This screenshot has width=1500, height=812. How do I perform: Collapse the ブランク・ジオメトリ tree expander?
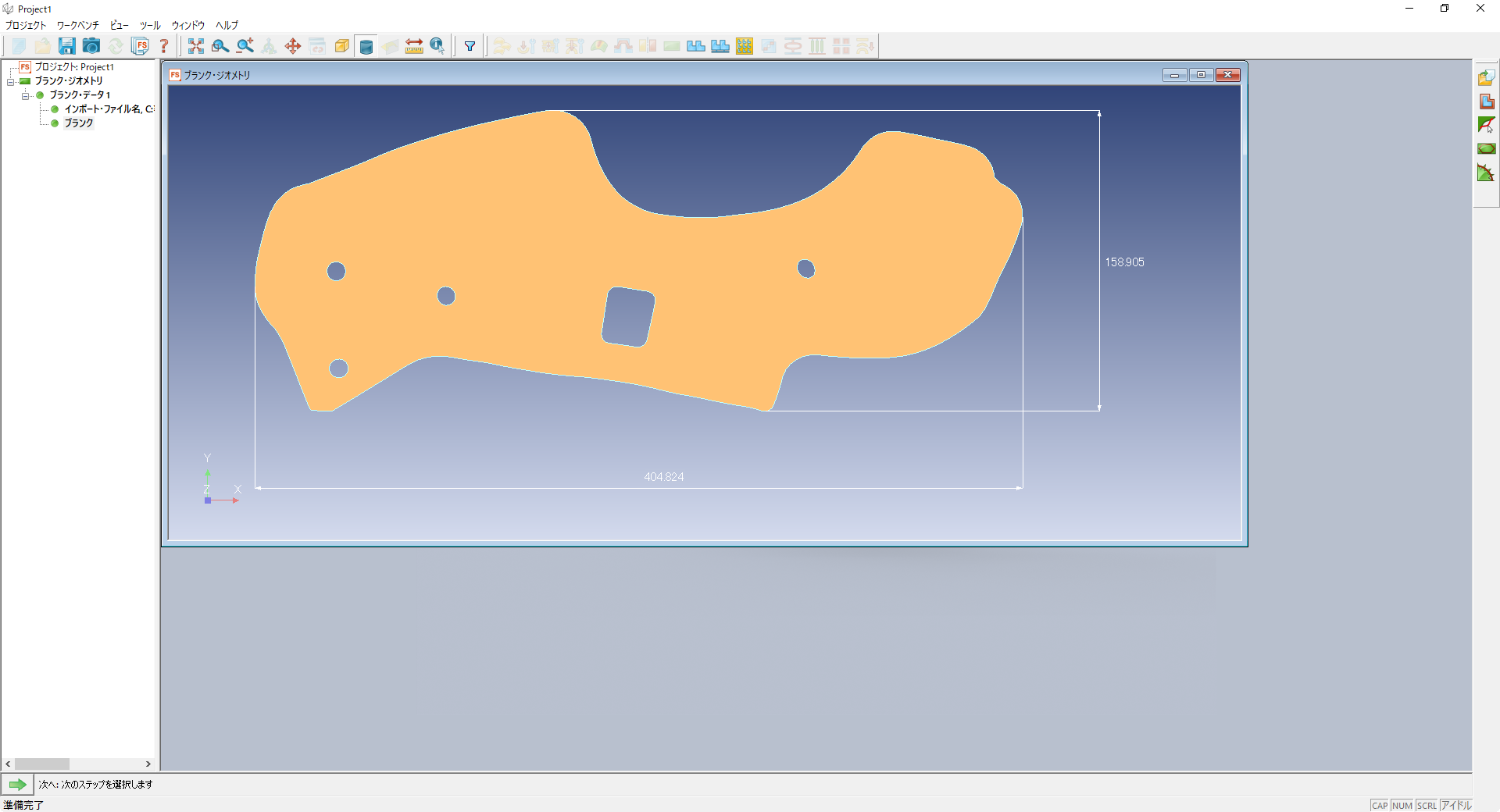tap(11, 81)
